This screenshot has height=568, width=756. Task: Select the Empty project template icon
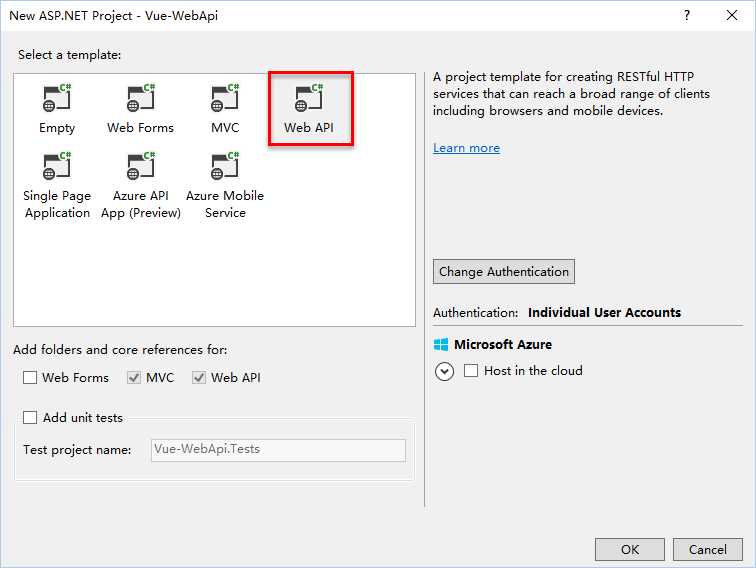(x=57, y=99)
